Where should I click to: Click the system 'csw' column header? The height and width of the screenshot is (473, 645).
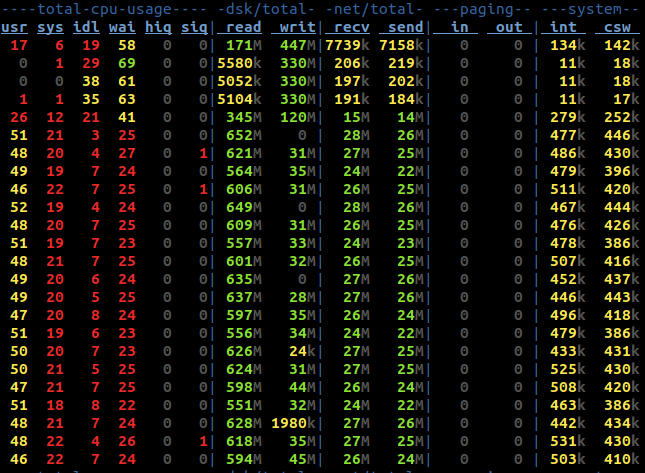[x=617, y=27]
